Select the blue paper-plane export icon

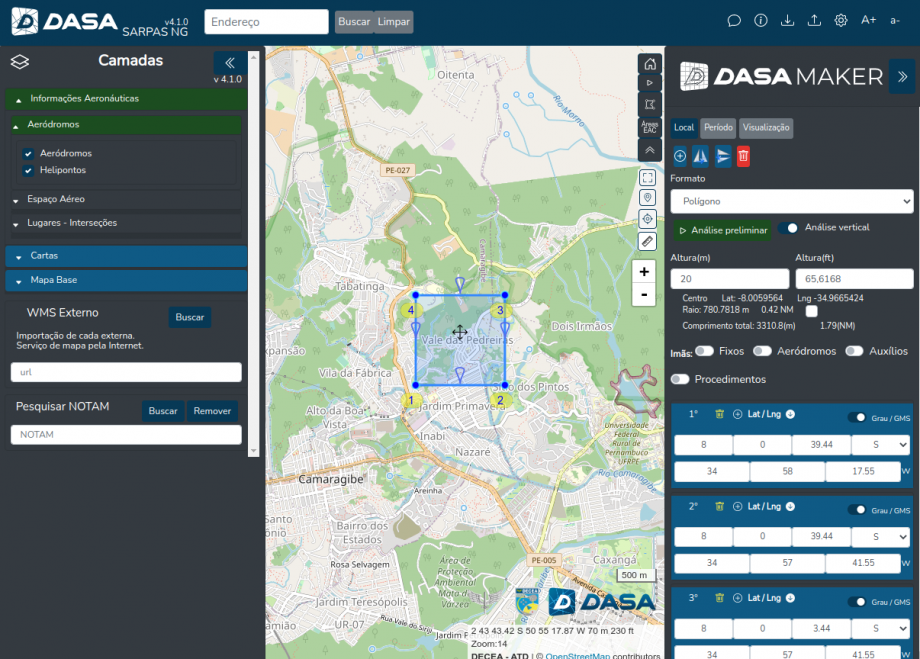[721, 156]
